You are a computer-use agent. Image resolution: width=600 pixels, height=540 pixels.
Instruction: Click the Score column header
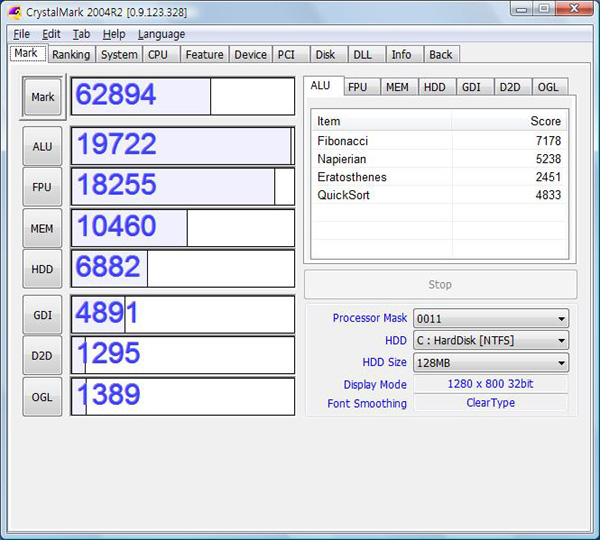(509, 121)
